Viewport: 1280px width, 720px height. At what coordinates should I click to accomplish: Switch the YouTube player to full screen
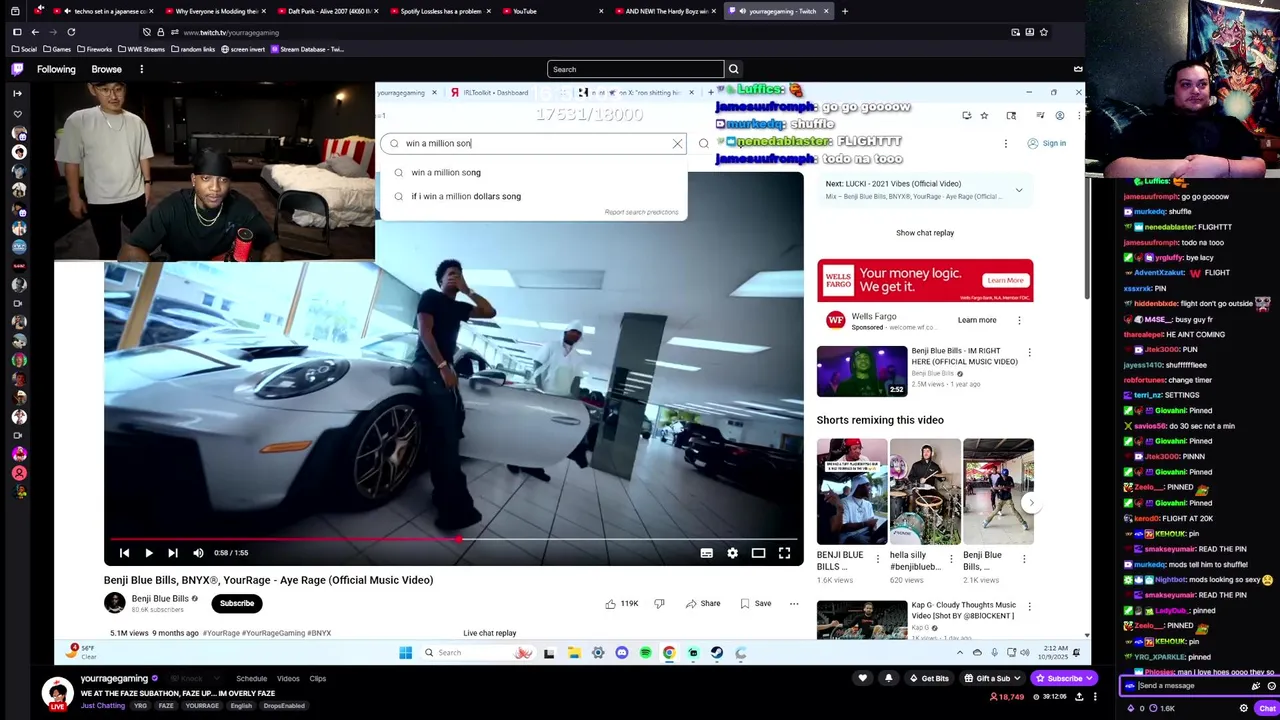coord(784,553)
